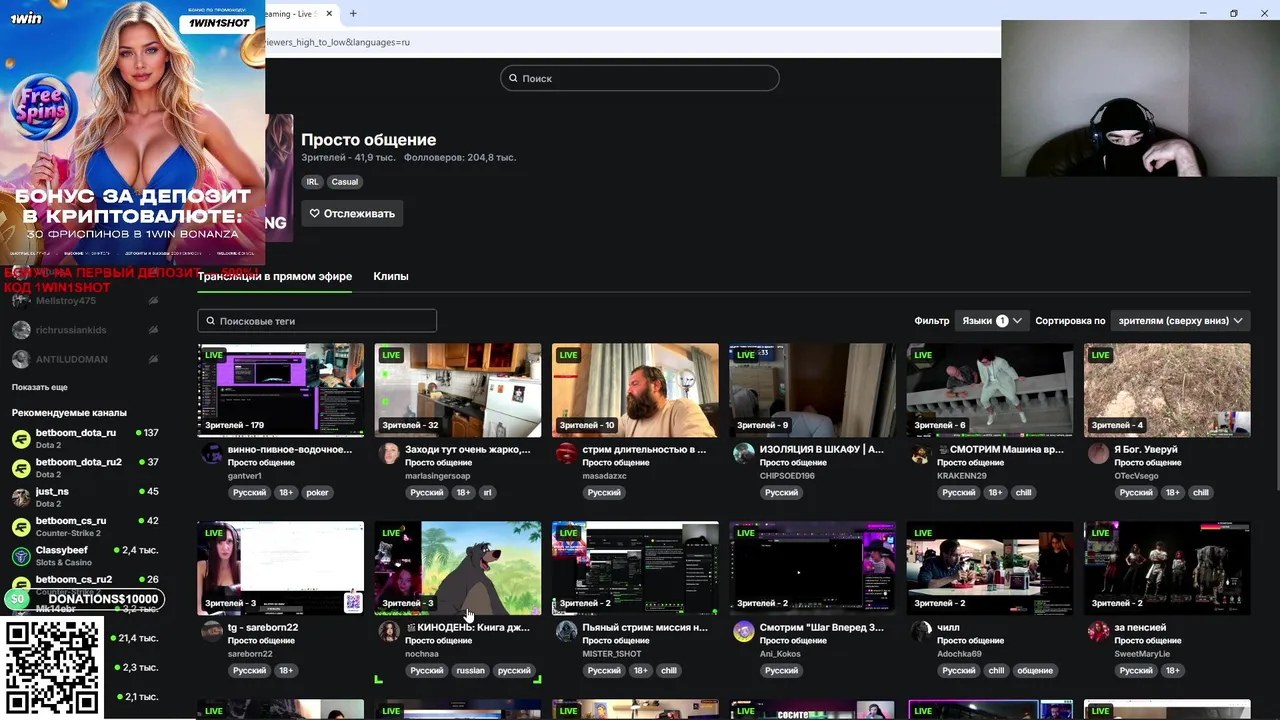This screenshot has height=720, width=1280.
Task: Click общение tag under Adochka69 stream
Action: 1035,671
